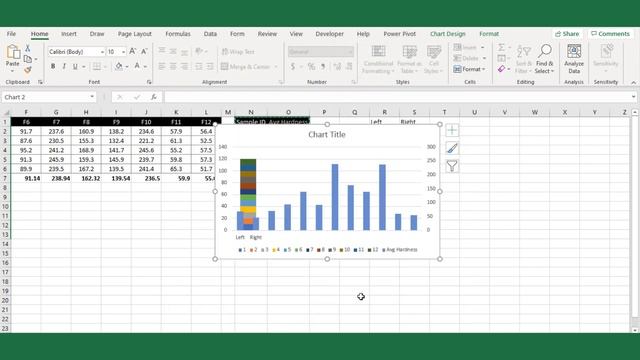The width and height of the screenshot is (640, 360).
Task: Open fill color palette arrow
Action: [127, 67]
